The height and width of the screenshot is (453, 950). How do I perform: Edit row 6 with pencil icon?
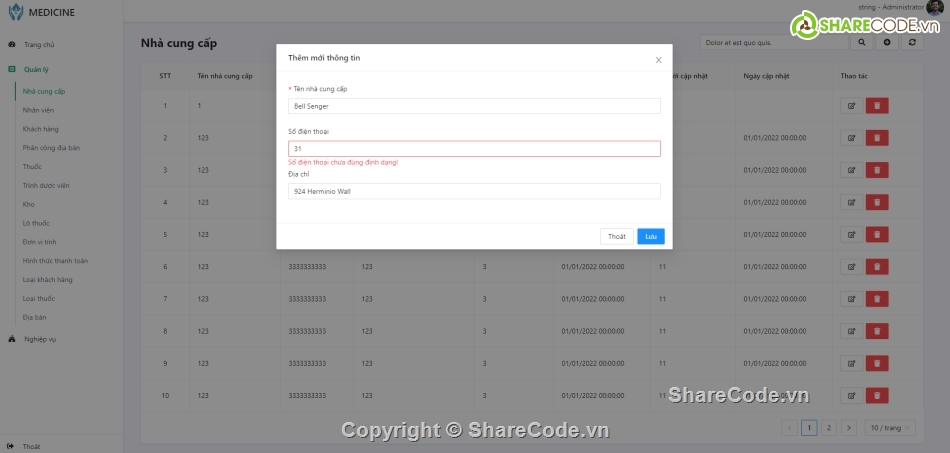point(851,266)
